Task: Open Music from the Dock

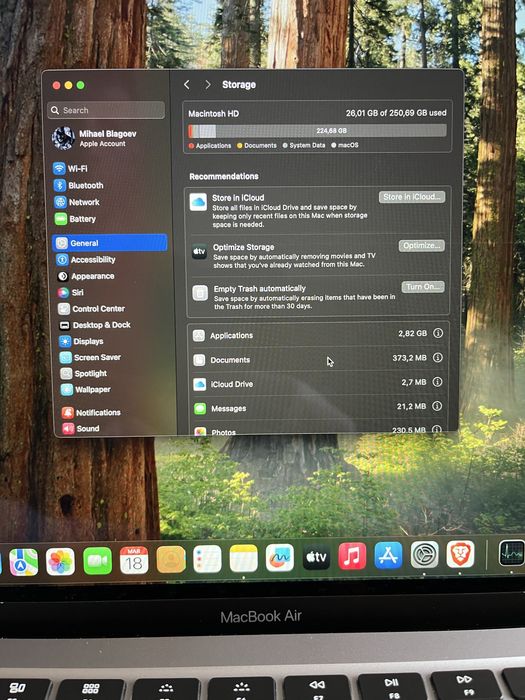Action: point(352,556)
